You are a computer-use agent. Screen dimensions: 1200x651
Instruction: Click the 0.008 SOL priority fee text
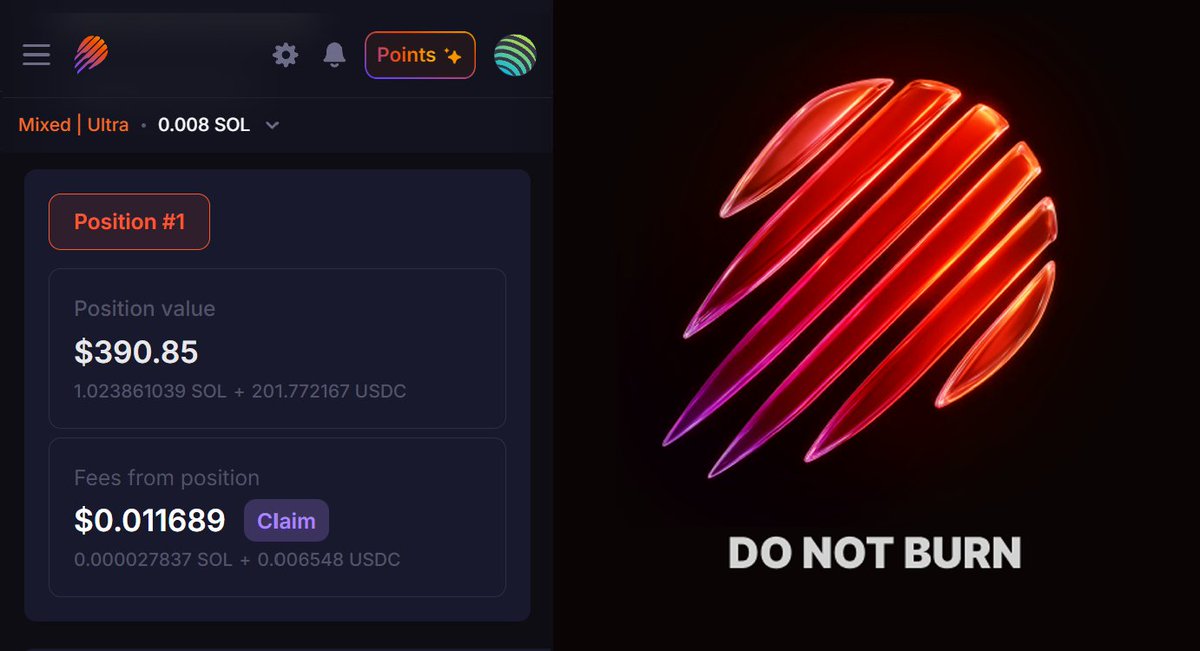tap(204, 125)
